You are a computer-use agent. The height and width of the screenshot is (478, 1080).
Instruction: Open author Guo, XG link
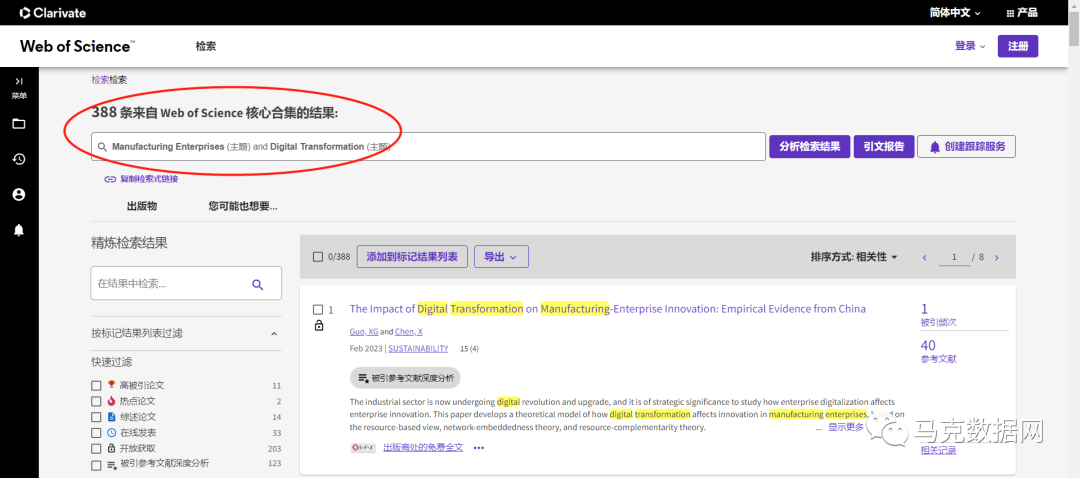pos(364,332)
